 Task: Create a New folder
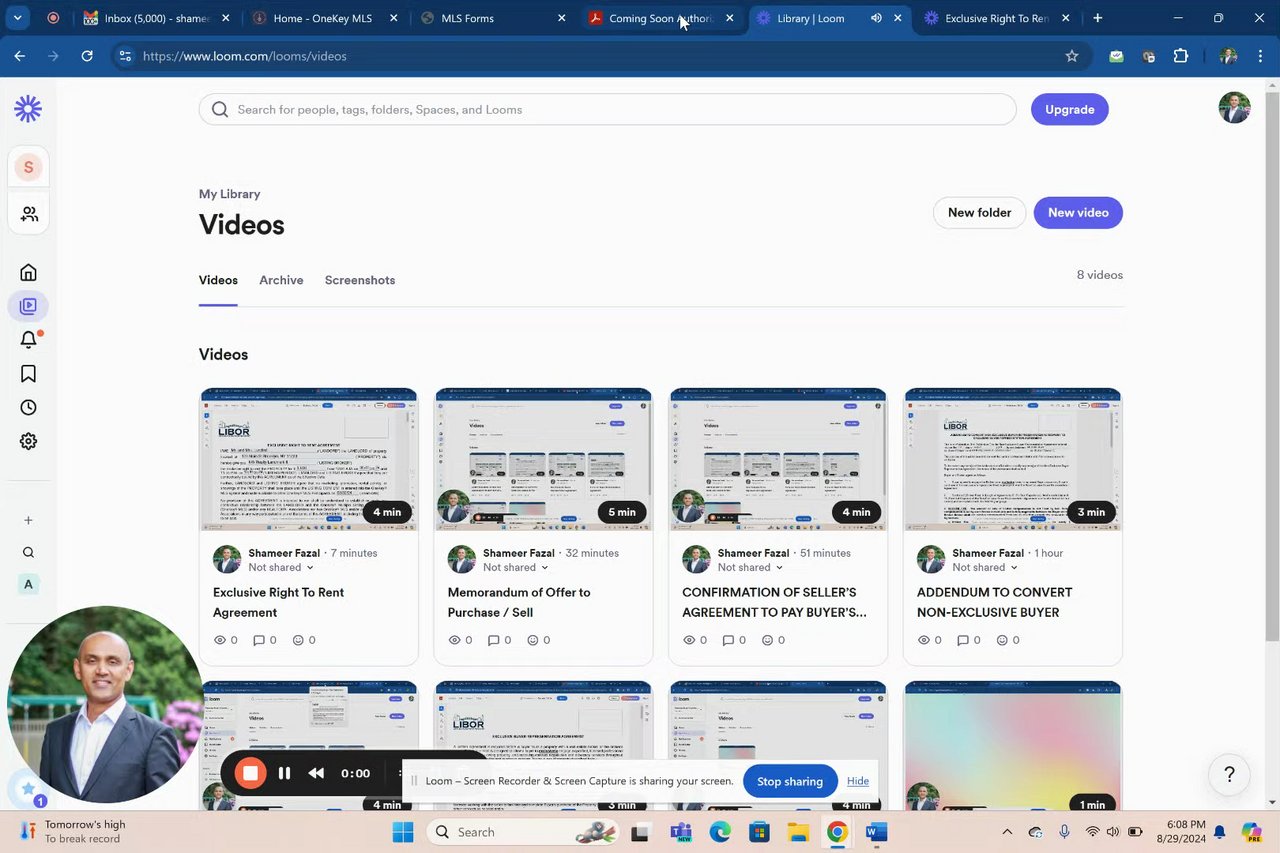pos(979,212)
